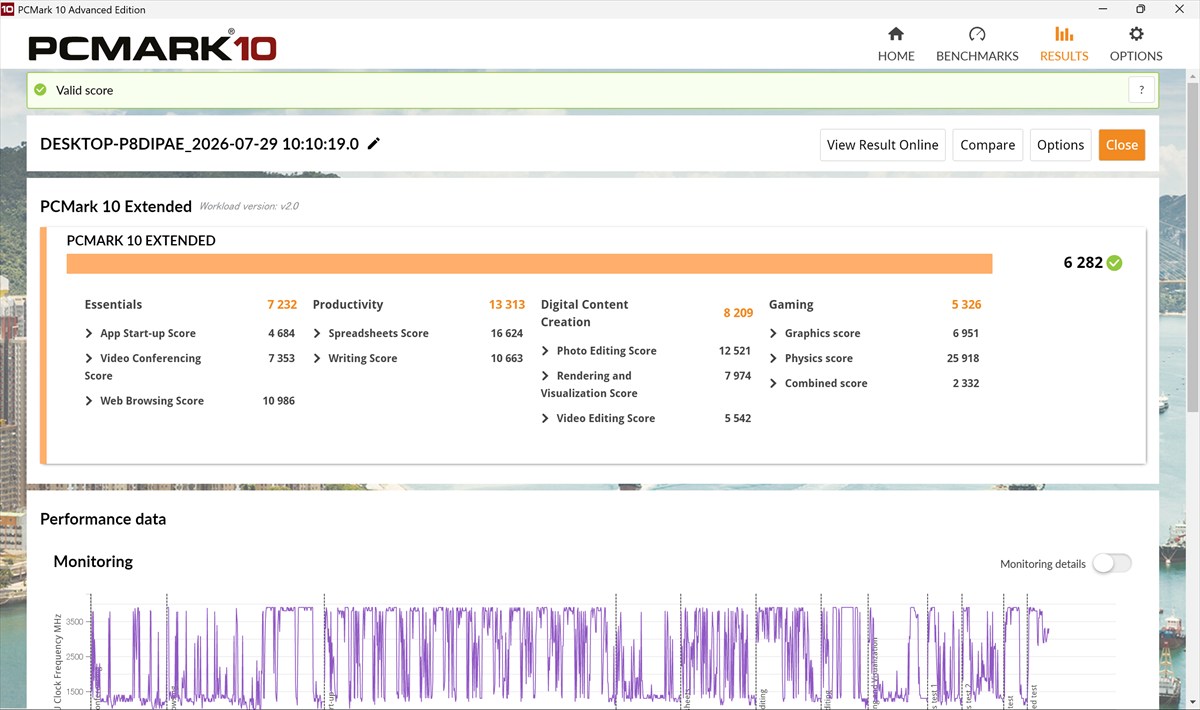Toggle the Monitoring details switch
The image size is (1200, 710).
point(1112,564)
